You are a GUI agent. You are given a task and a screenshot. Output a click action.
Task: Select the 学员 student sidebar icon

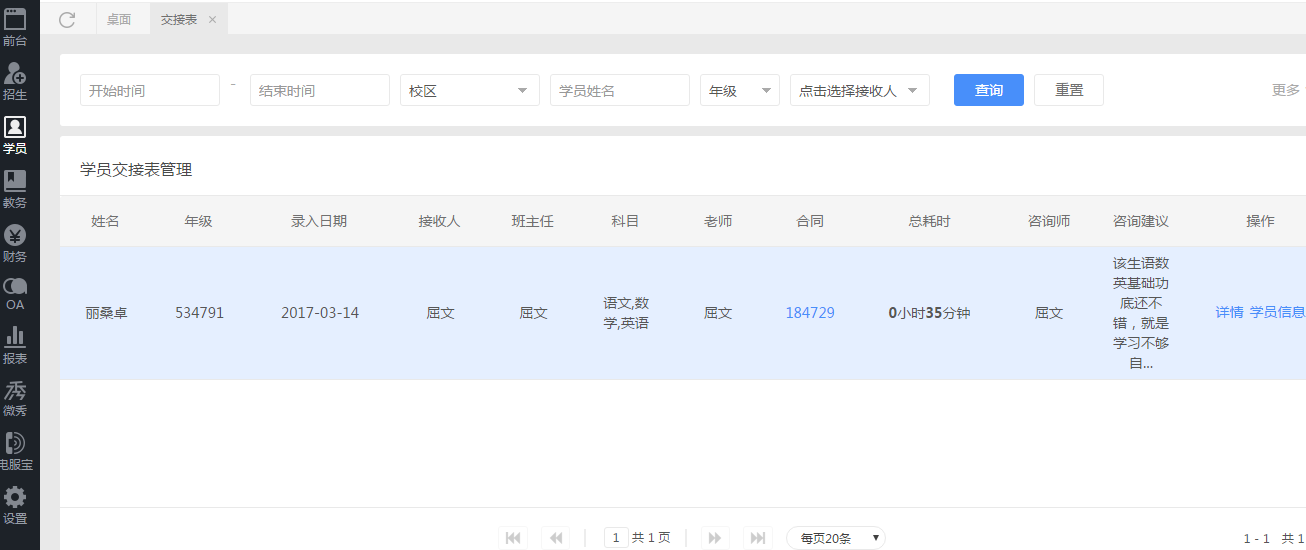(15, 135)
